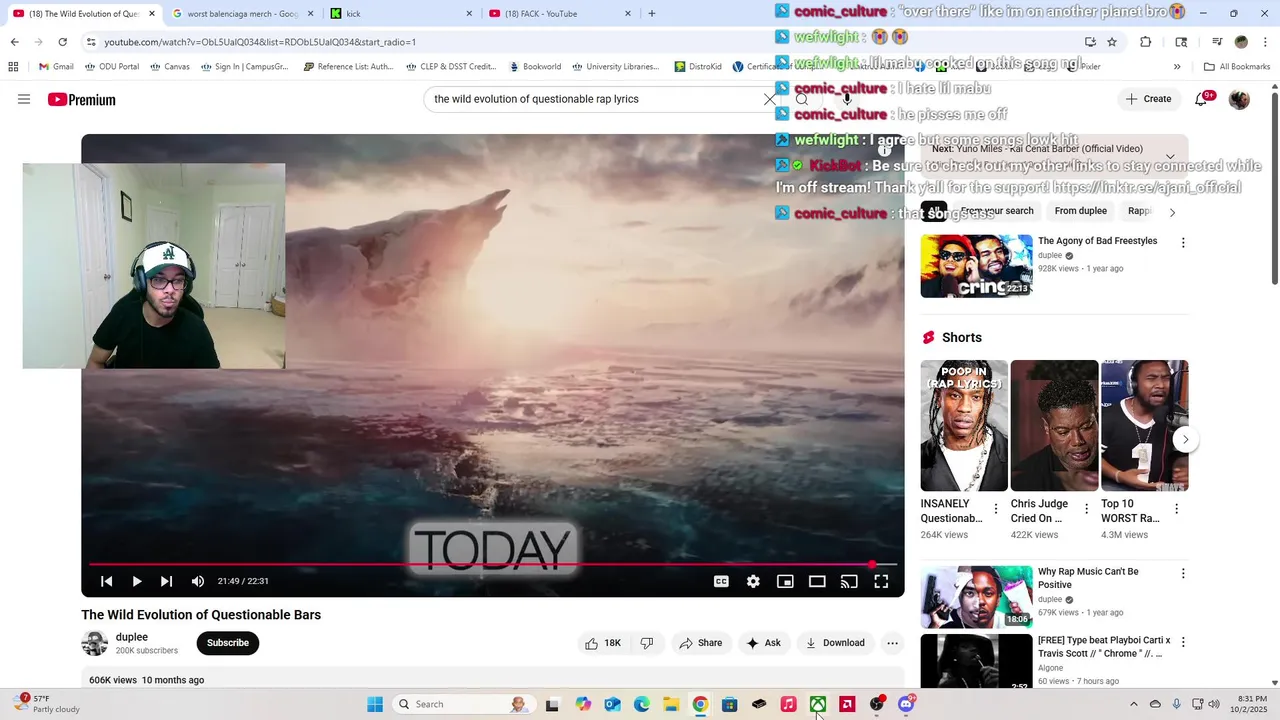1280x720 pixels.
Task: Open File Explorer from the taskbar
Action: (x=671, y=704)
